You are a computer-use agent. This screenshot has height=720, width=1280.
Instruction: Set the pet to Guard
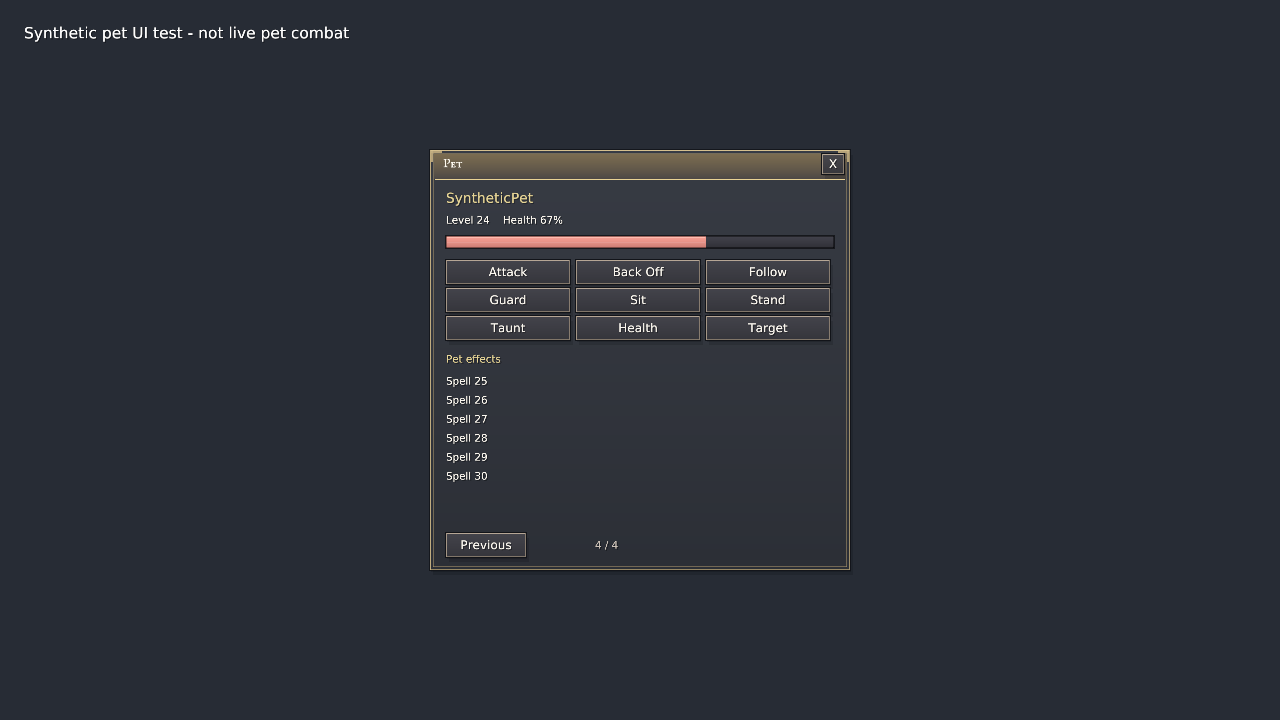(x=508, y=300)
